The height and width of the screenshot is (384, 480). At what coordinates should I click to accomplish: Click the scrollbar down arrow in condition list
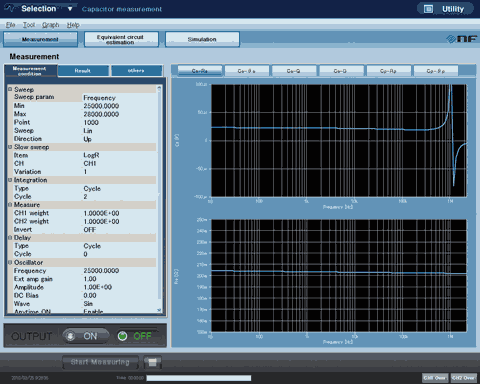click(159, 310)
